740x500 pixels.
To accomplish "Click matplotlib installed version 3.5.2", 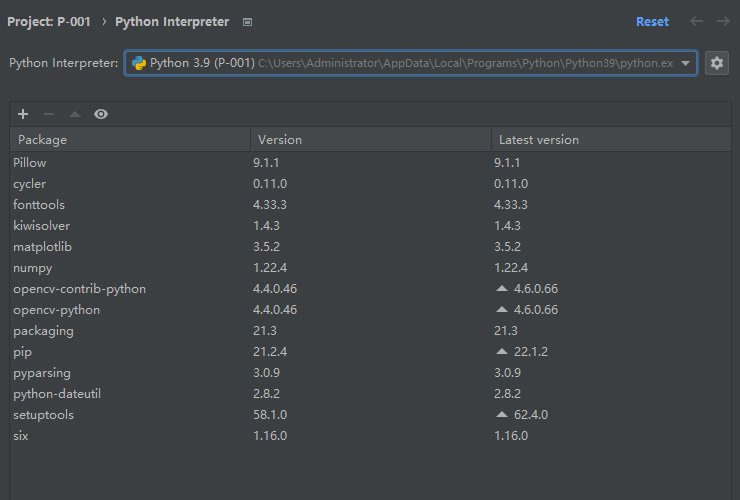I will (x=266, y=246).
